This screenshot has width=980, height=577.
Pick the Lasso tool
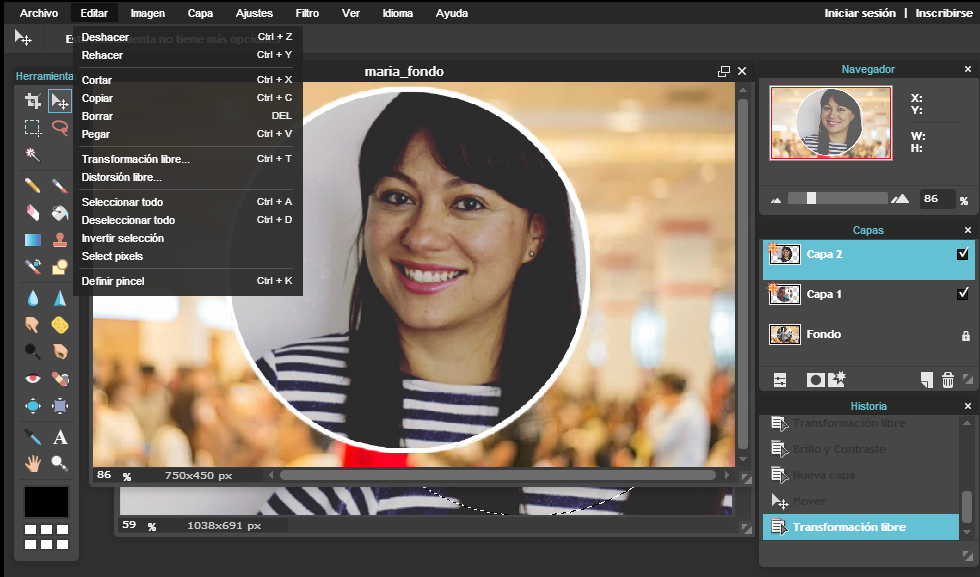[60, 128]
